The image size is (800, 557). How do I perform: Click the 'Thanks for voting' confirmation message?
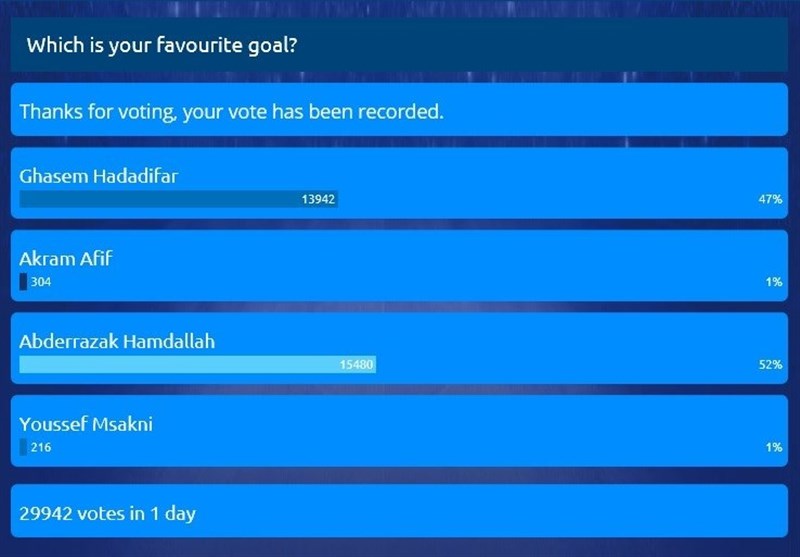click(231, 111)
